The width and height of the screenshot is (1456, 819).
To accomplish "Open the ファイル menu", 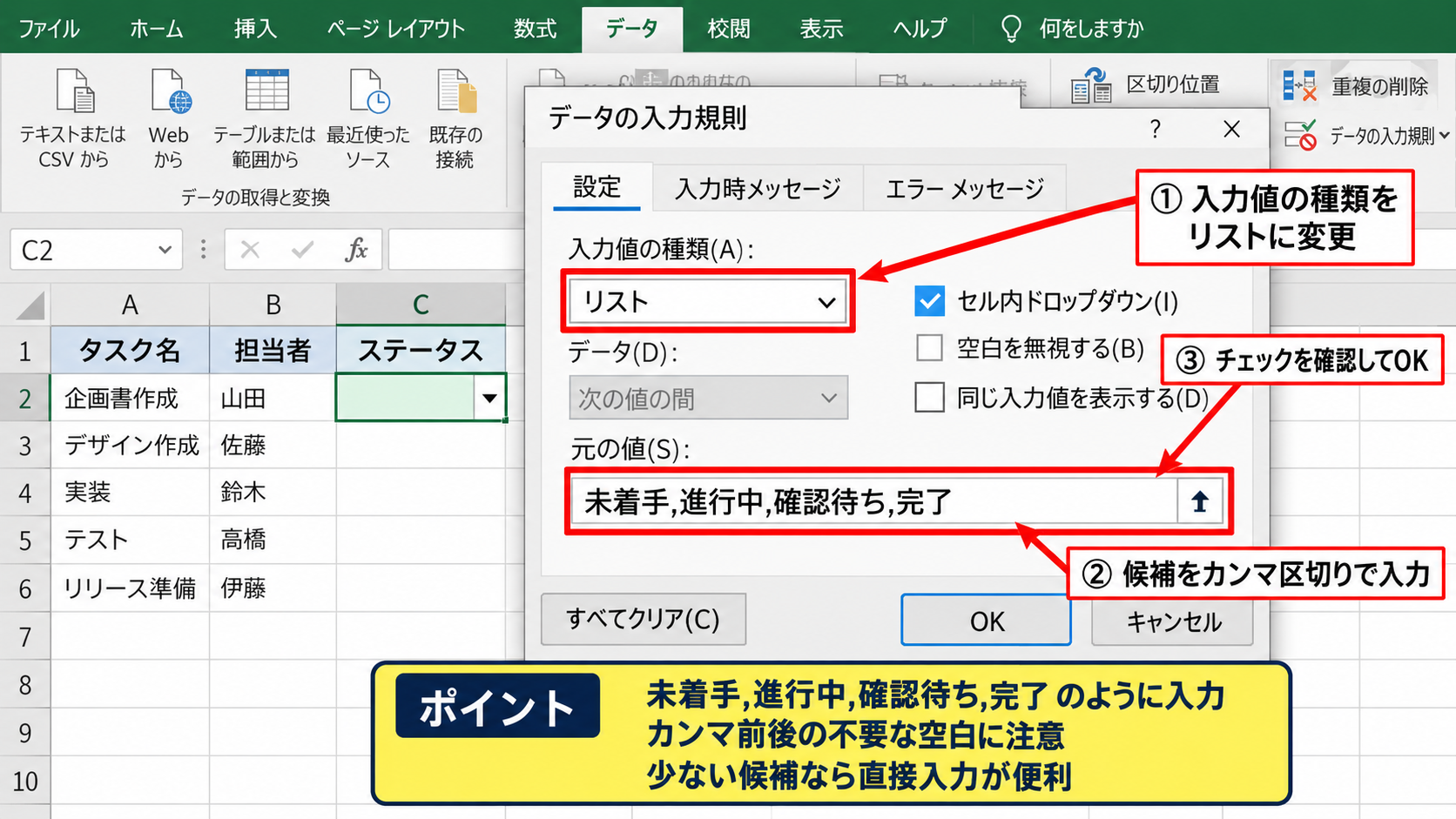I will pyautogui.click(x=49, y=29).
